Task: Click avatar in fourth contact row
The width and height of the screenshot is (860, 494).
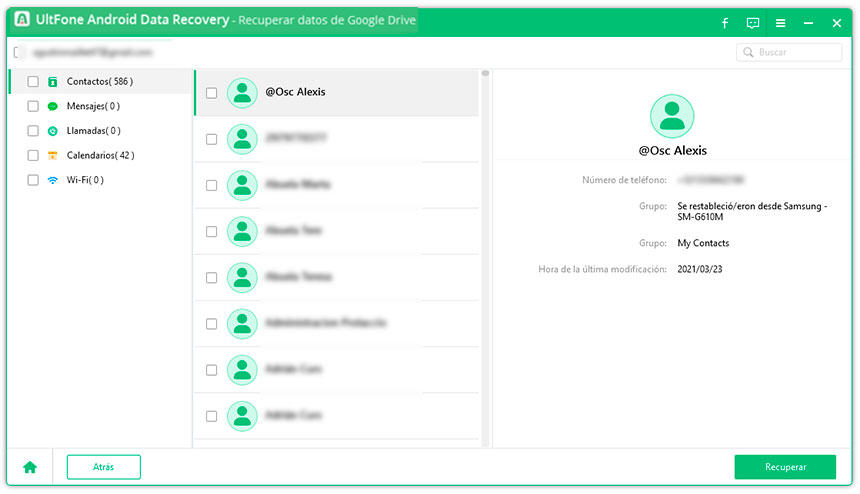Action: 242,231
